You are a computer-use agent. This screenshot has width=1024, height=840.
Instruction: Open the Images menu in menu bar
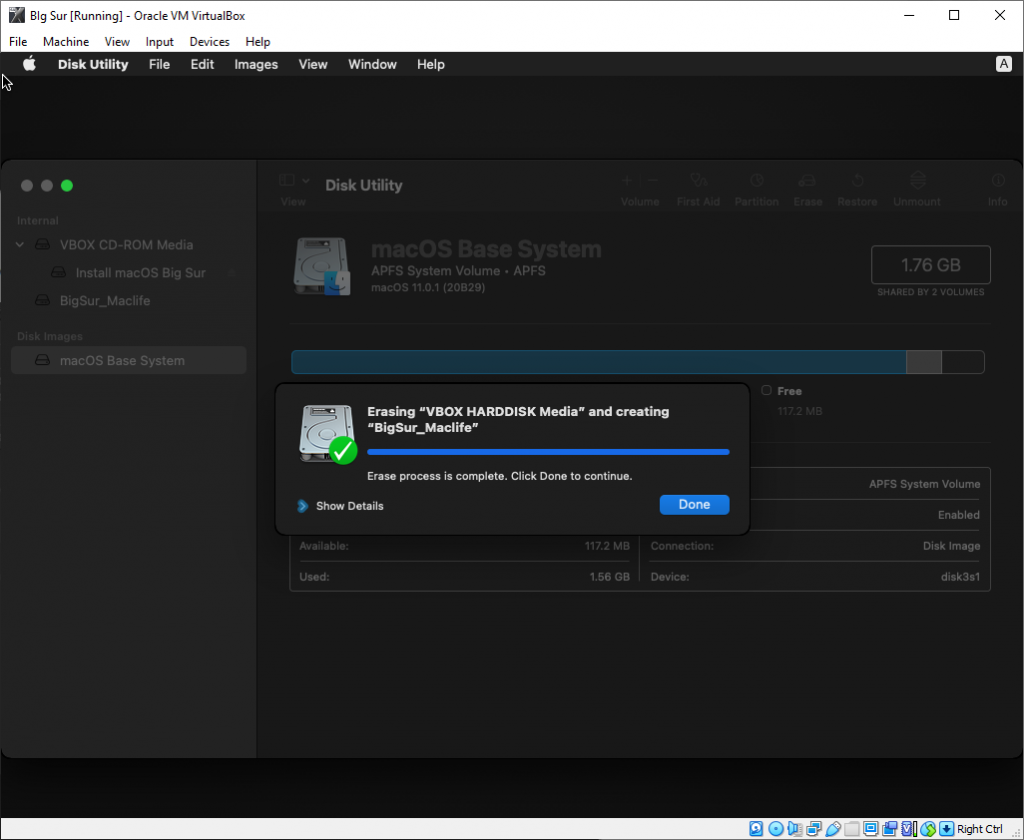pos(256,64)
